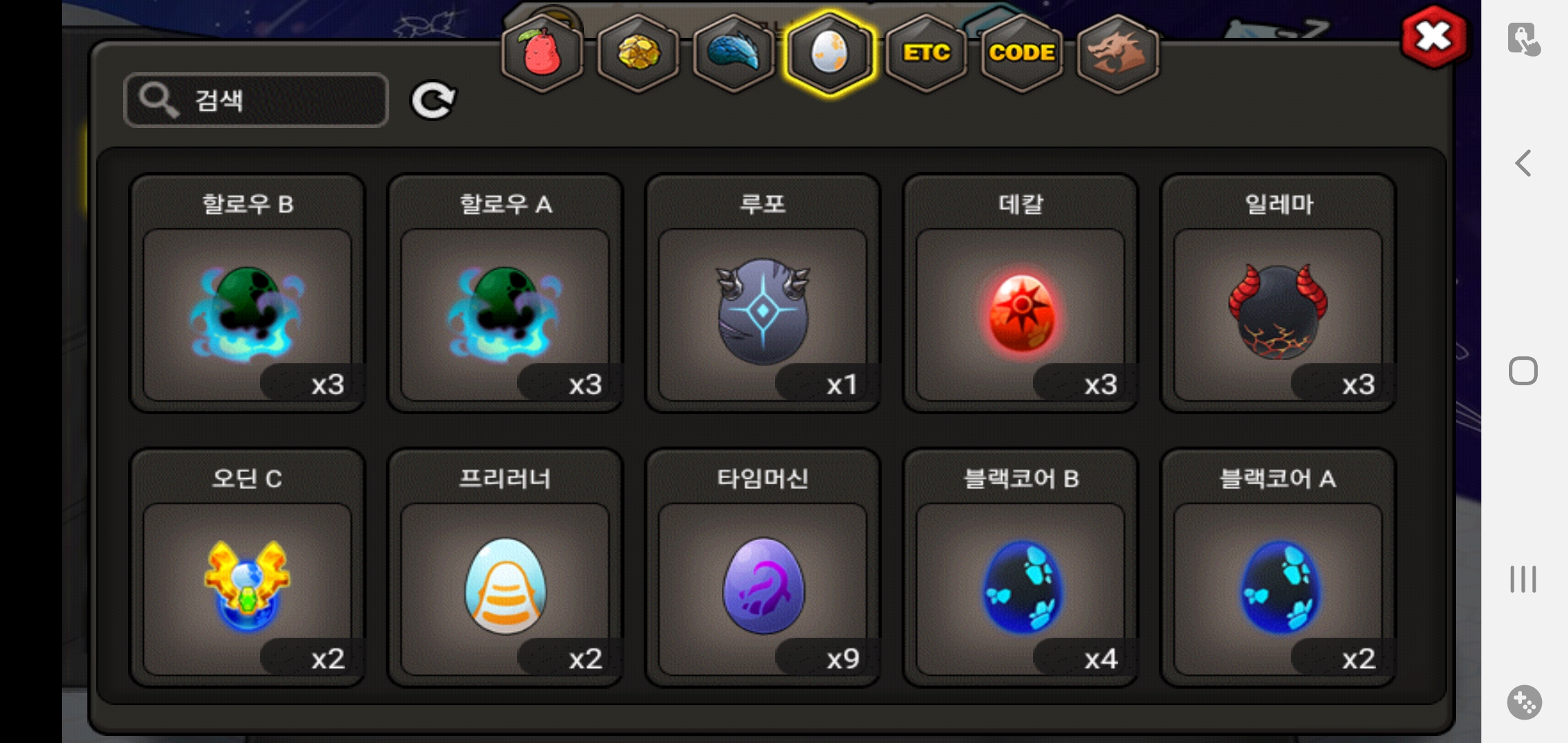Pick the 프리러너 striped egg
The height and width of the screenshot is (743, 1568).
(505, 568)
